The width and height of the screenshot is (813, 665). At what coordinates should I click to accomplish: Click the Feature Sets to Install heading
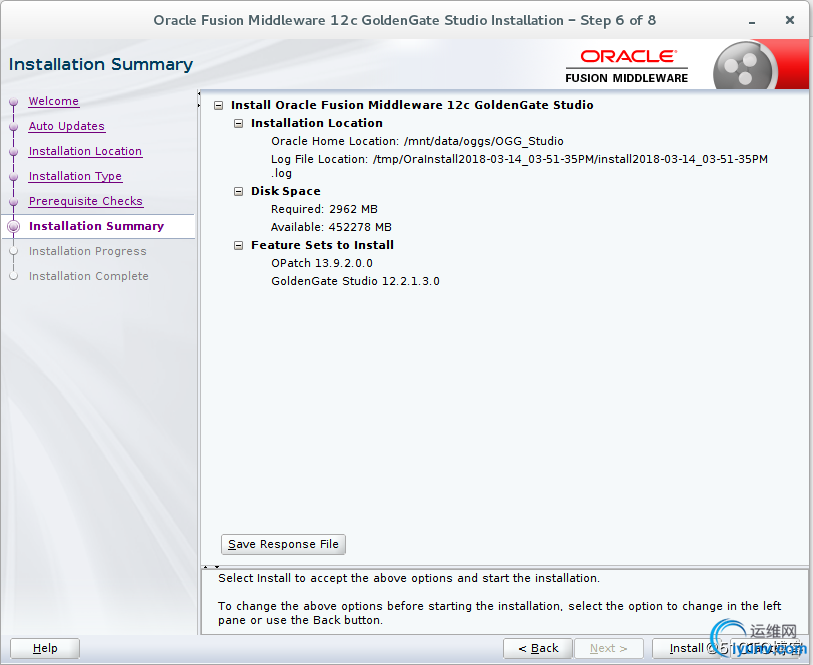[x=323, y=245]
